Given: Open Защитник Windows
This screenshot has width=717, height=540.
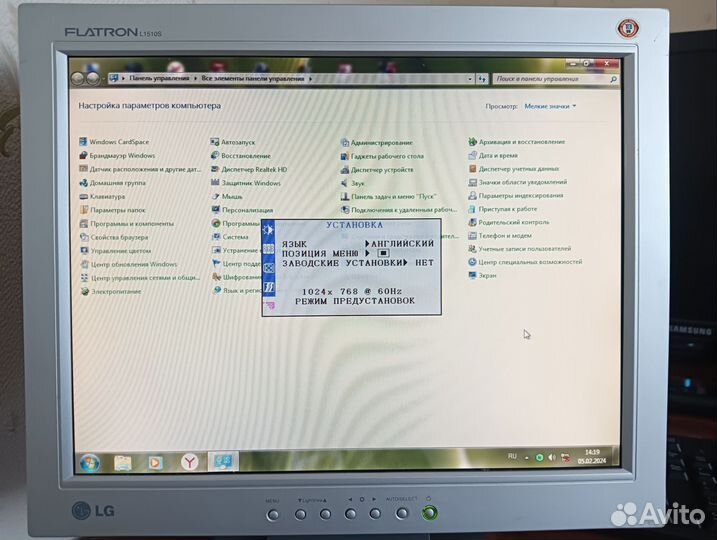Looking at the screenshot, I should point(250,183).
